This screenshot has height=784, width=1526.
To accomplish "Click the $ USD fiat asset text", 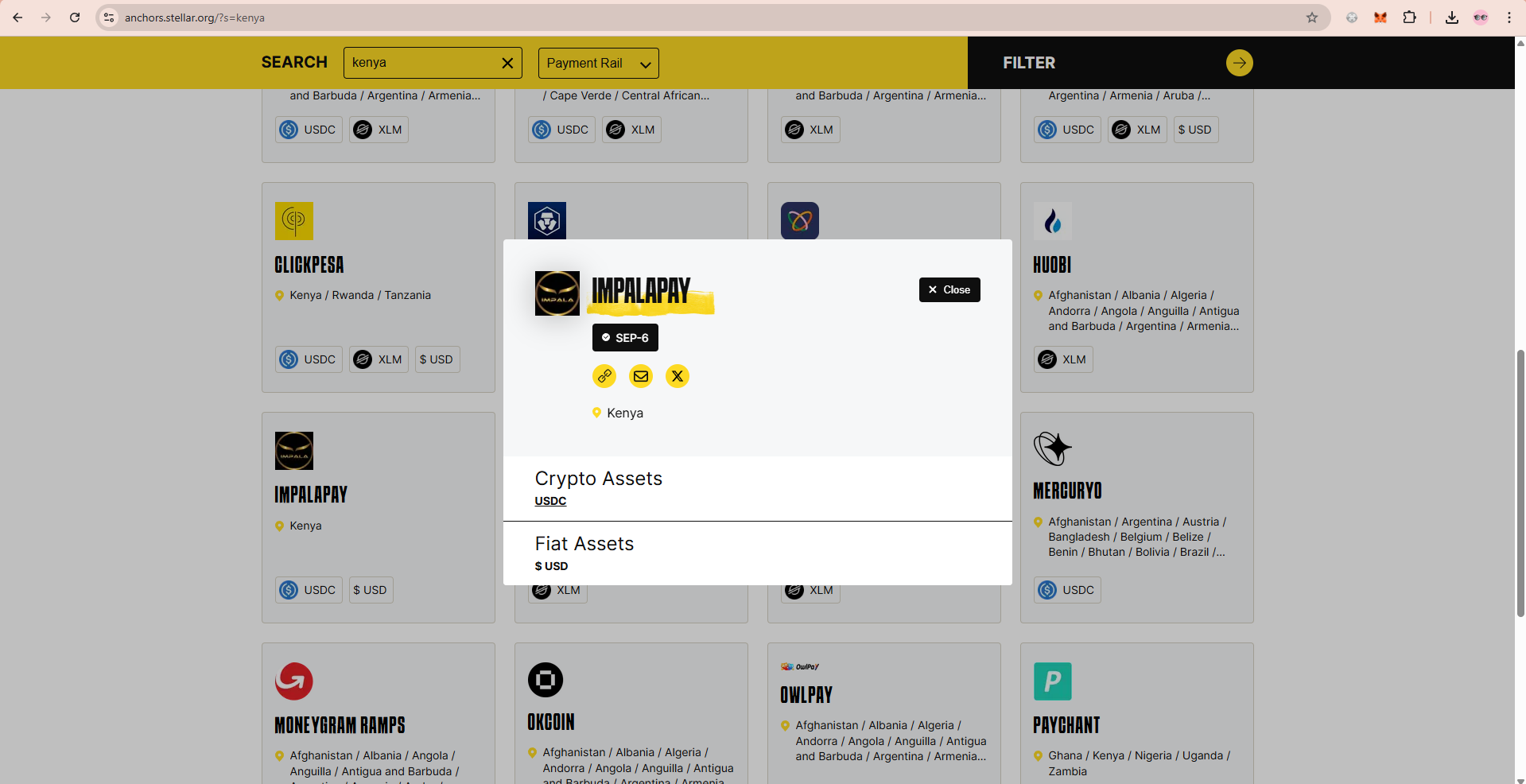I will click(x=551, y=566).
